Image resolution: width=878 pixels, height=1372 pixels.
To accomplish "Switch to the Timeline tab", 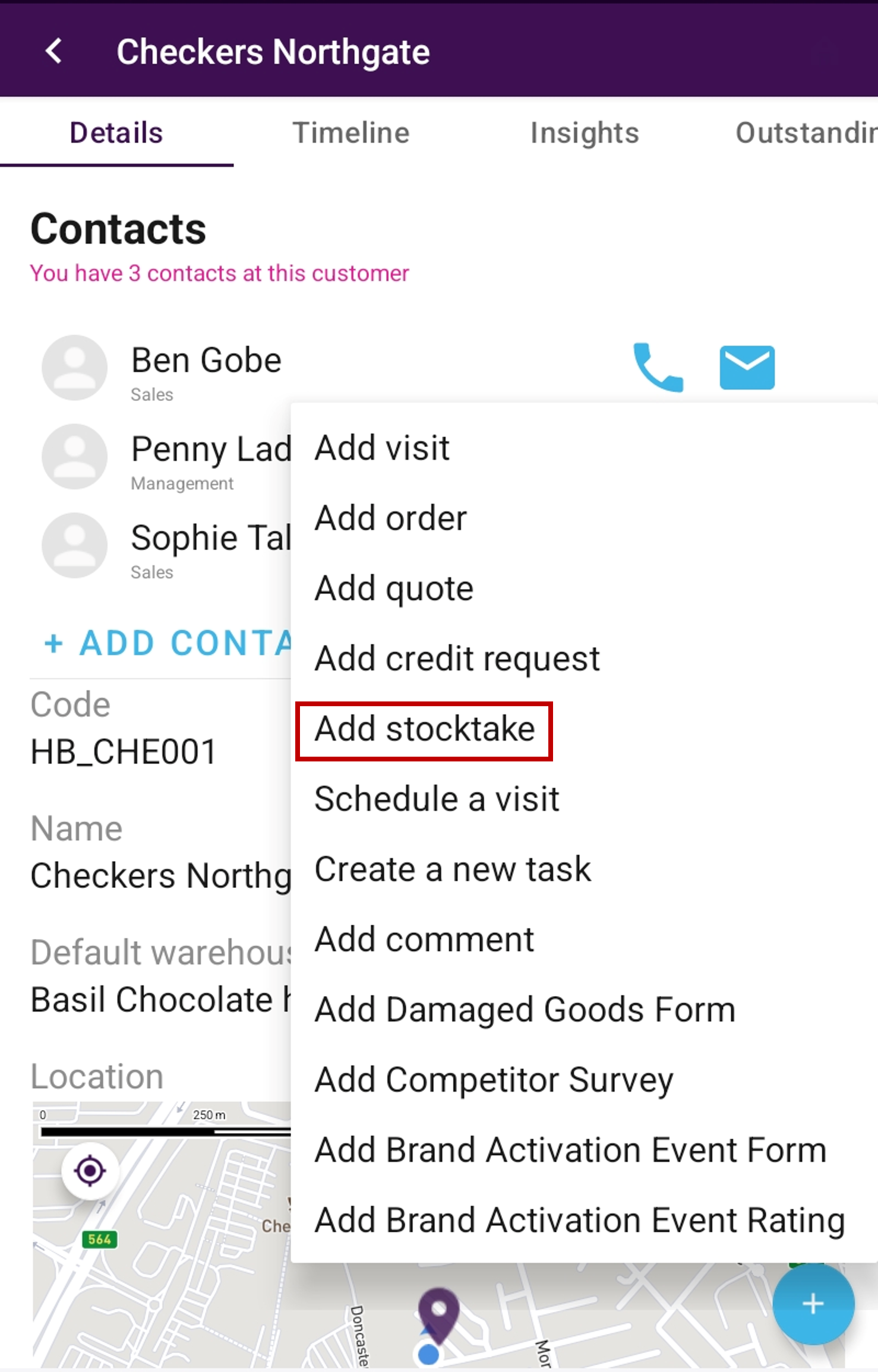I will coord(351,132).
